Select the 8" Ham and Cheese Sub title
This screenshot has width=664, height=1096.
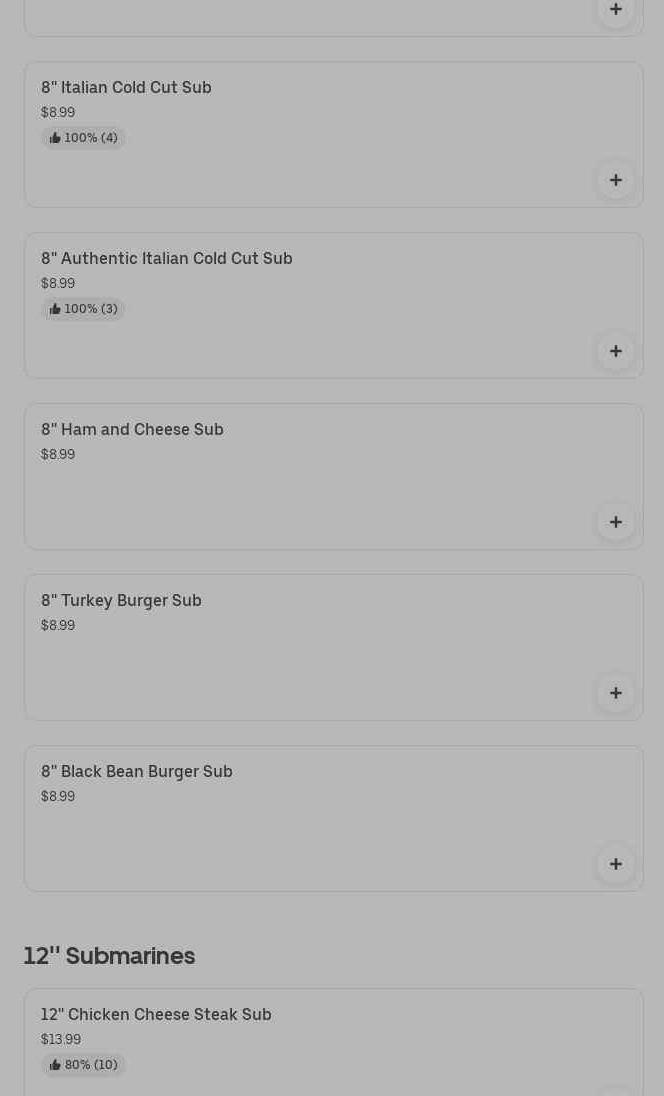[132, 430]
